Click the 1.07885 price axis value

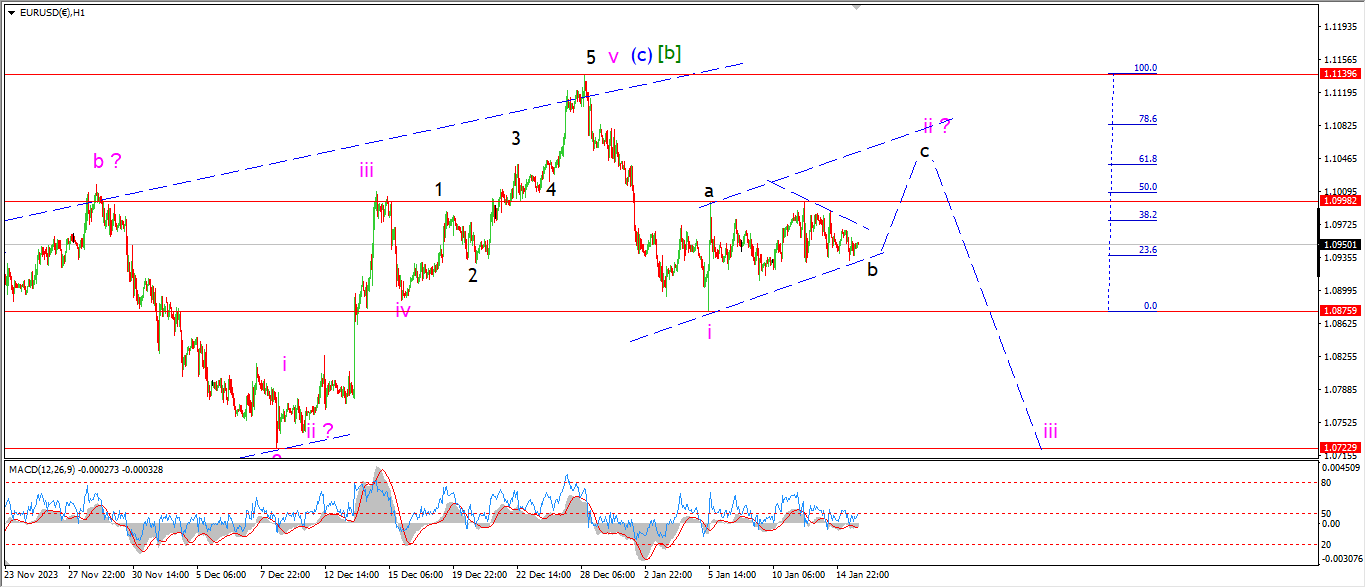click(x=1339, y=389)
